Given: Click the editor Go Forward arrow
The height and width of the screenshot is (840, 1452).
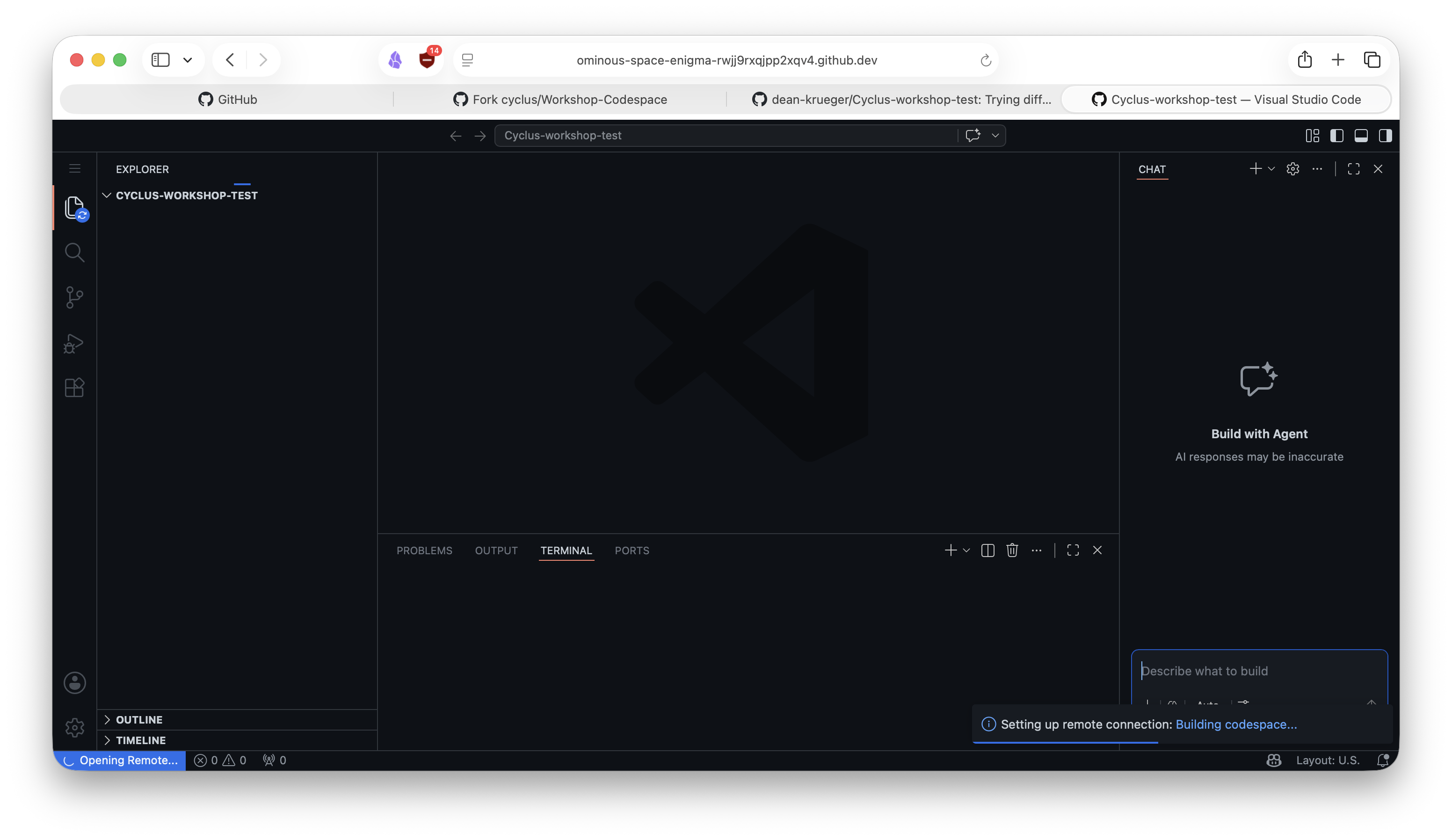Looking at the screenshot, I should point(480,136).
